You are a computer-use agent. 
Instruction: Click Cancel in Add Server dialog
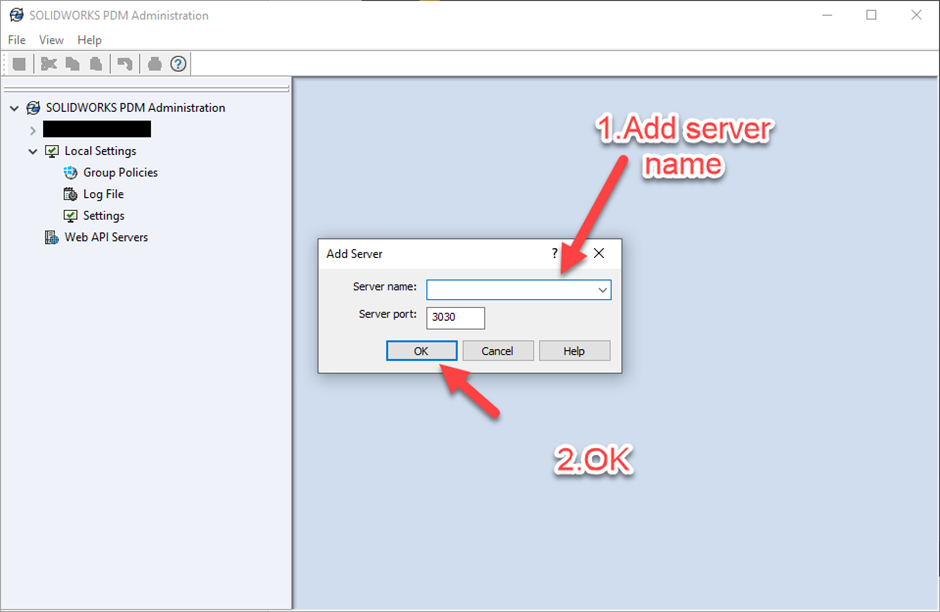tap(498, 351)
